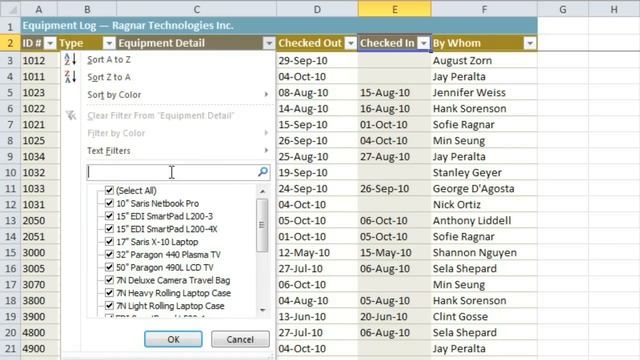Click checked-out date 12-May-10
The height and width of the screenshot is (360, 640).
(317, 253)
